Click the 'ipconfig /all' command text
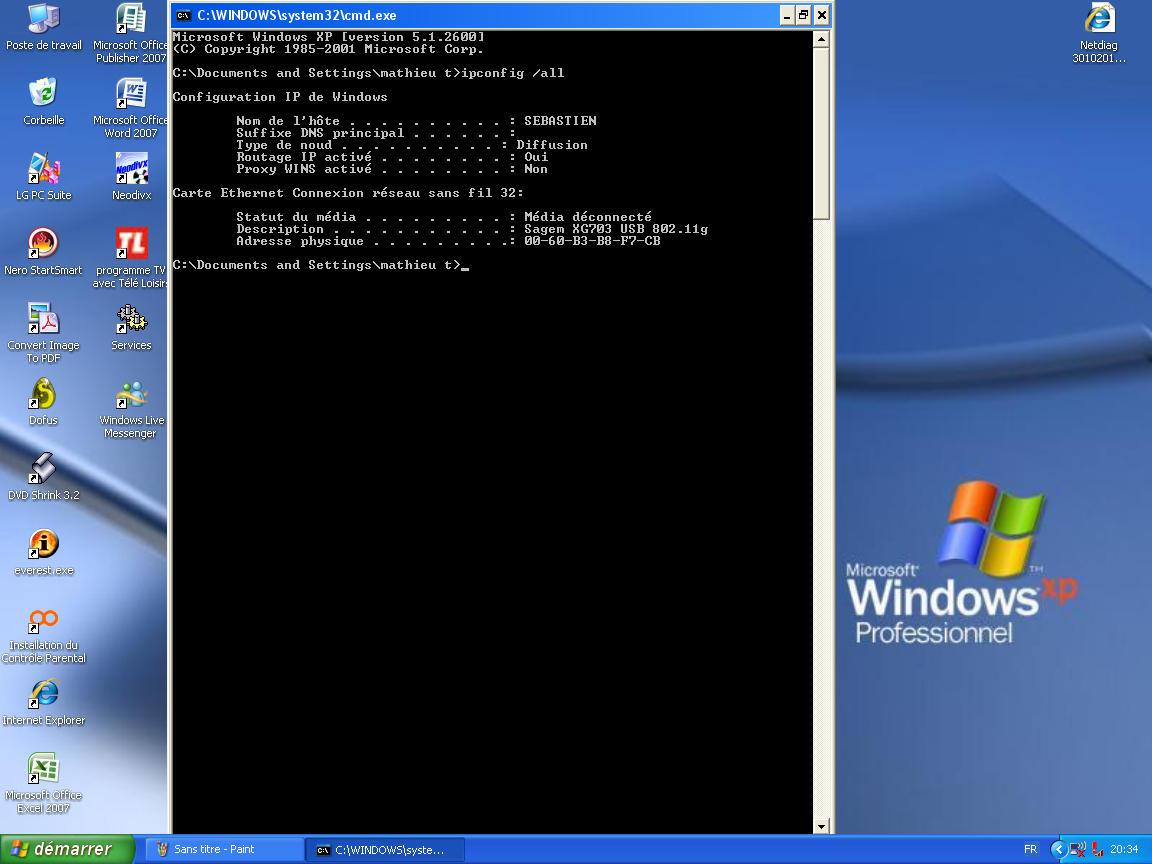The width and height of the screenshot is (1152, 864). tap(513, 73)
